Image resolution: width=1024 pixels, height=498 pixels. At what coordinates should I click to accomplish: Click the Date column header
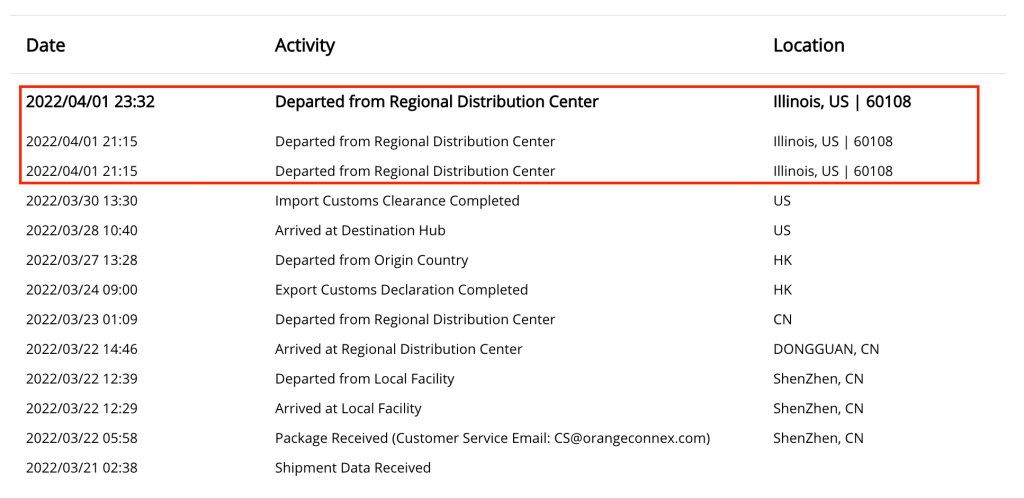[x=45, y=45]
